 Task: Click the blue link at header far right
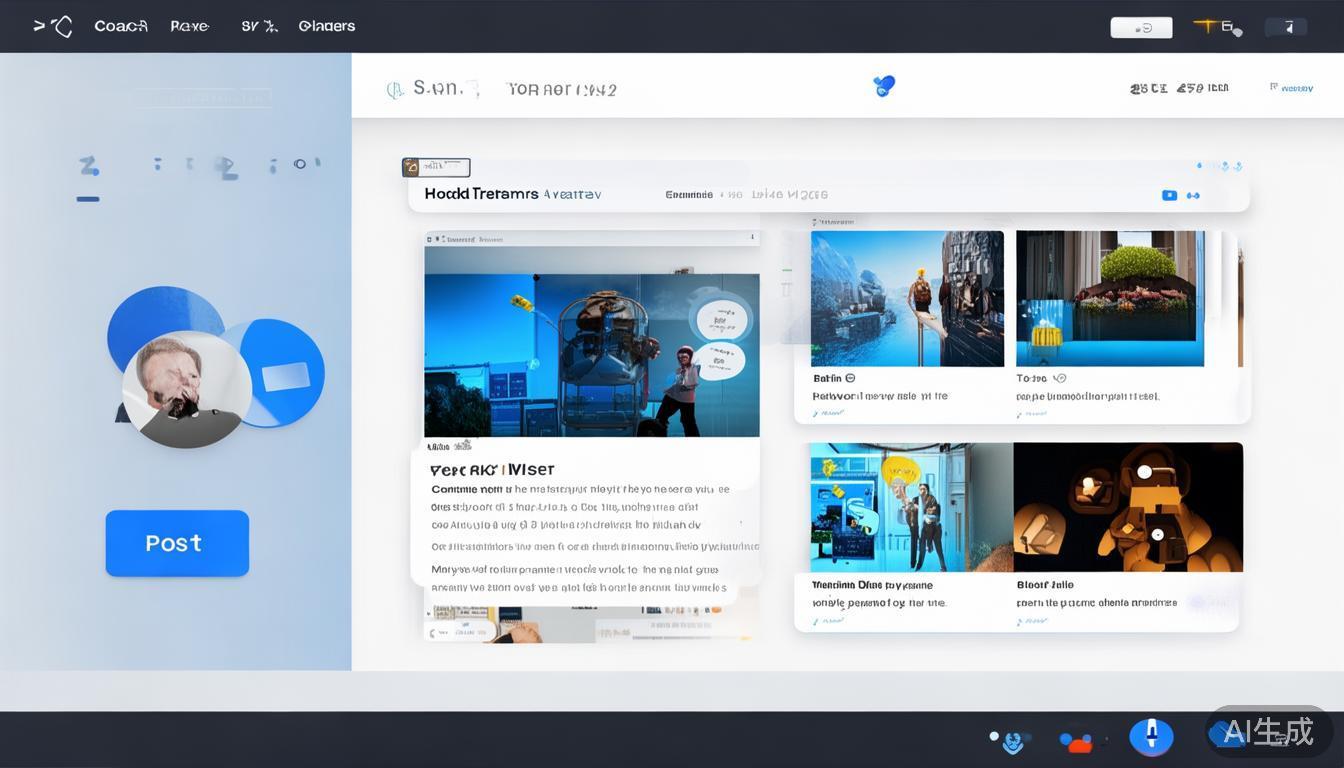click(x=1291, y=88)
